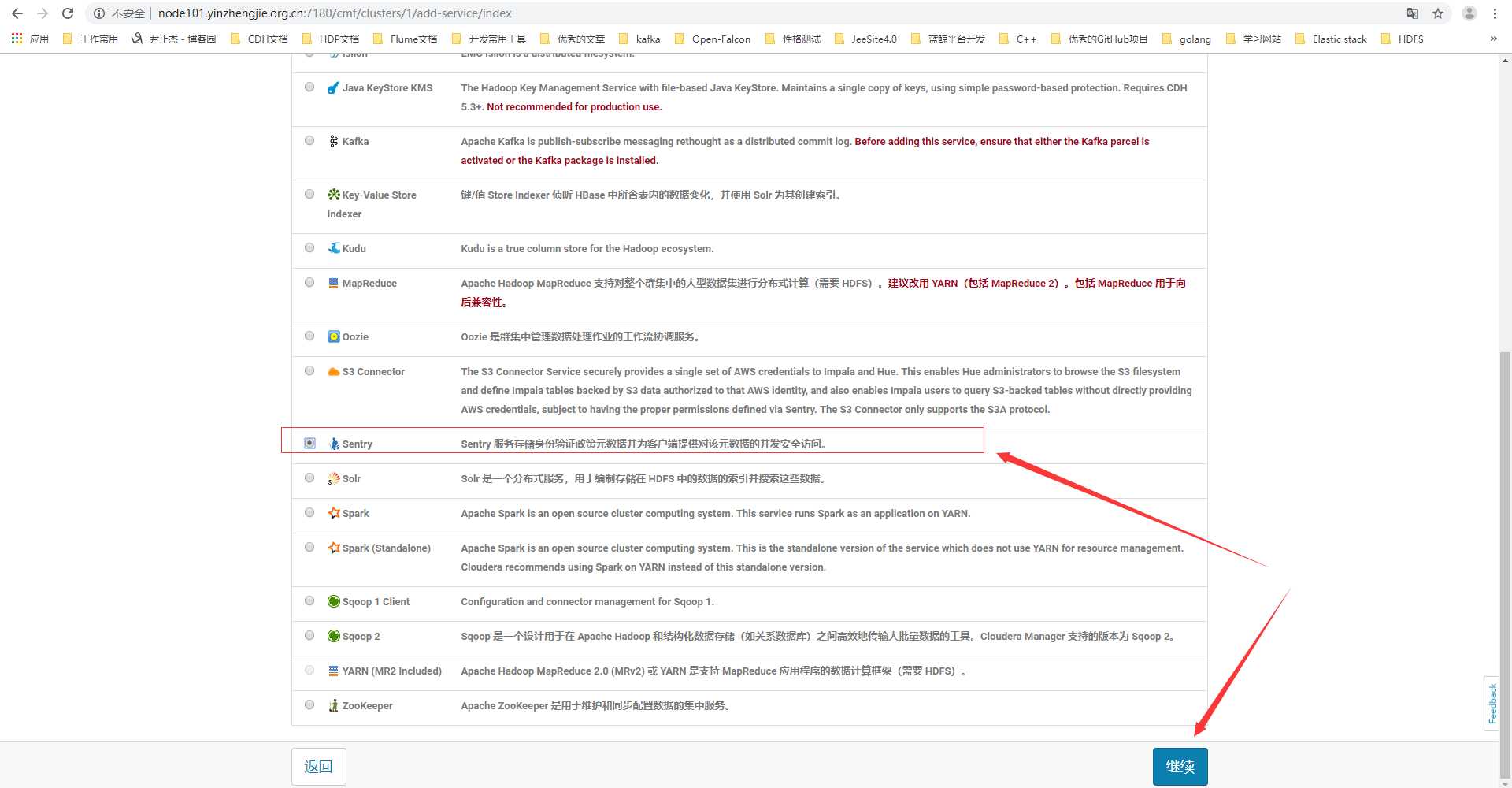The image size is (1512, 788).
Task: Select the Sqoop 2 radio button
Action: [309, 635]
